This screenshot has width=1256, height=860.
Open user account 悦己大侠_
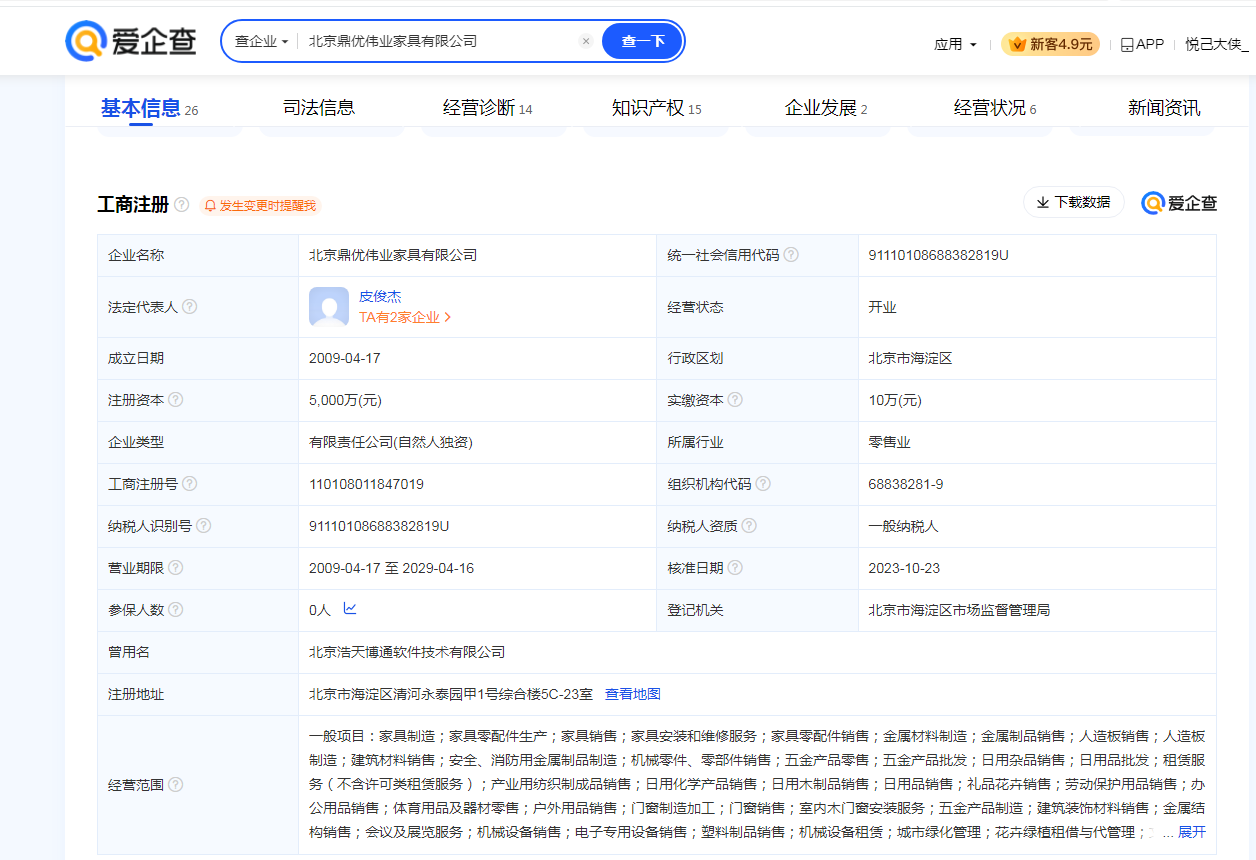1217,44
